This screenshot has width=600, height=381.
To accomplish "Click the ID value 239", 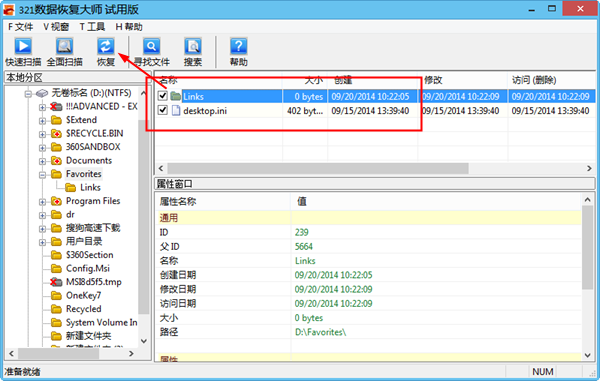I will tap(302, 232).
